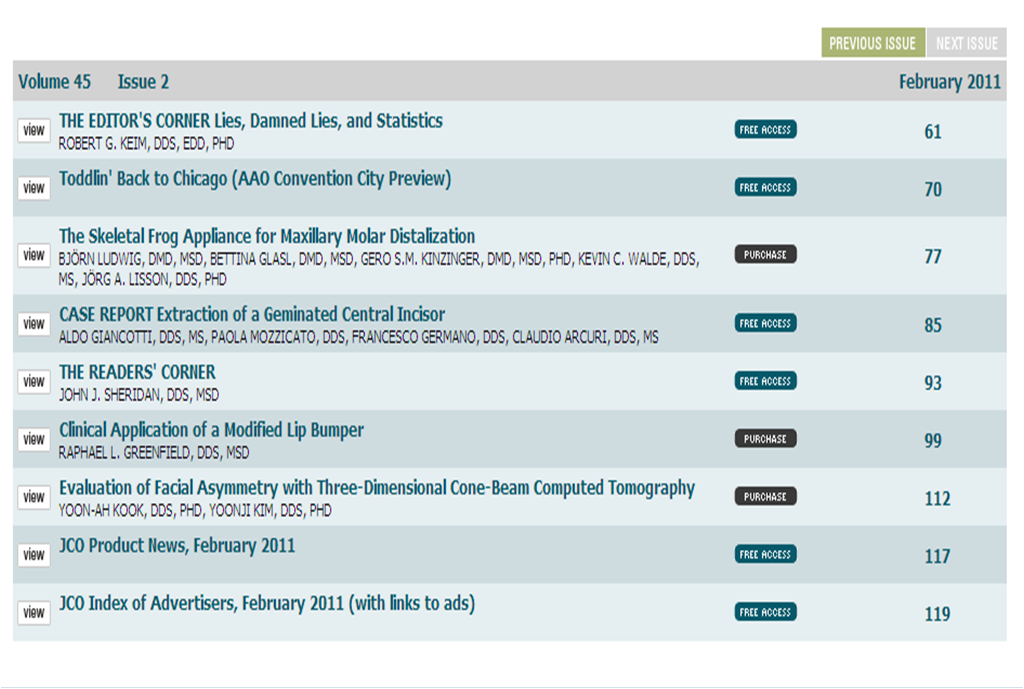This screenshot has height=689, width=1024.
Task: Open Evaluation of Facial Asymmetry article link
Action: coord(376,488)
